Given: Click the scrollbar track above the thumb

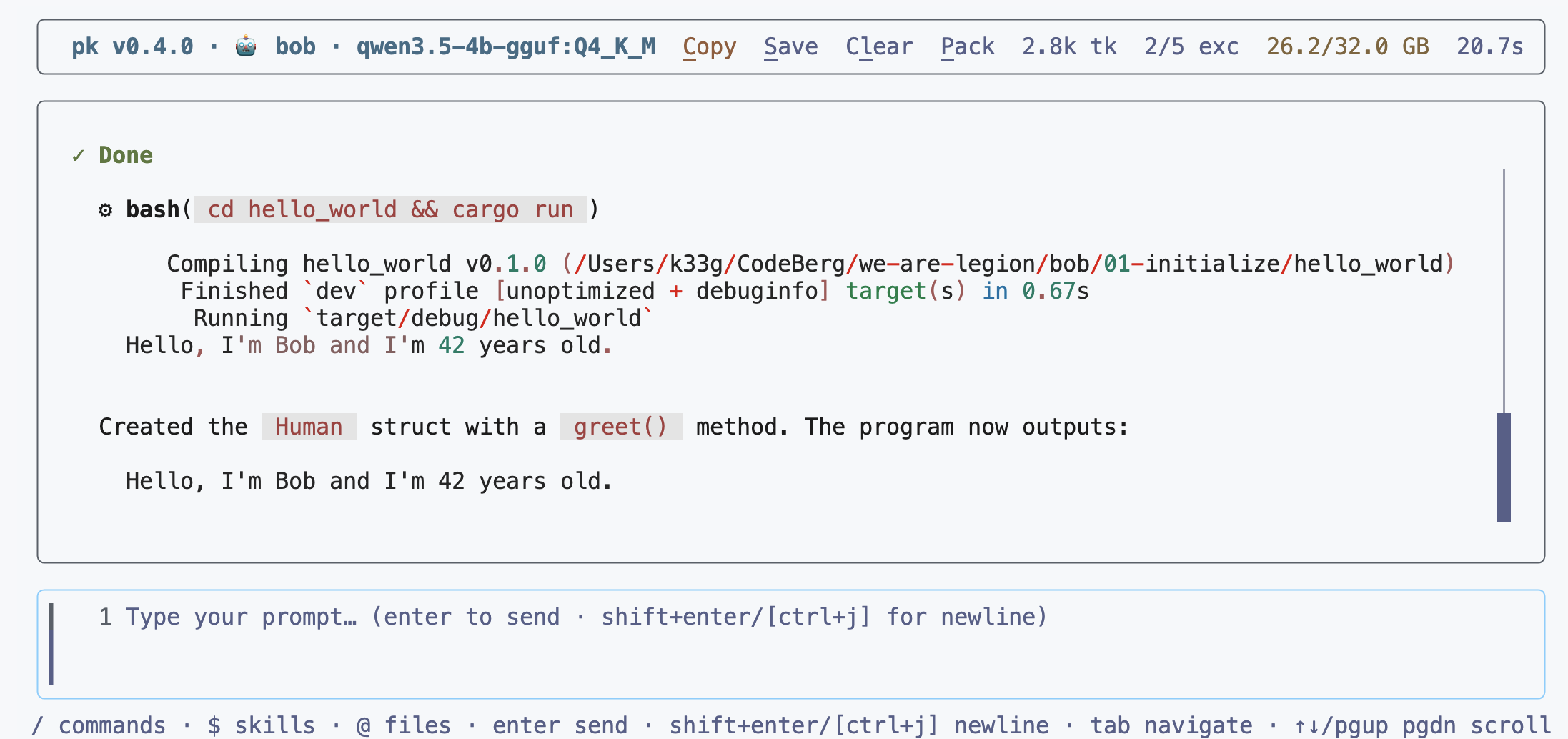Looking at the screenshot, I should 1504,290.
